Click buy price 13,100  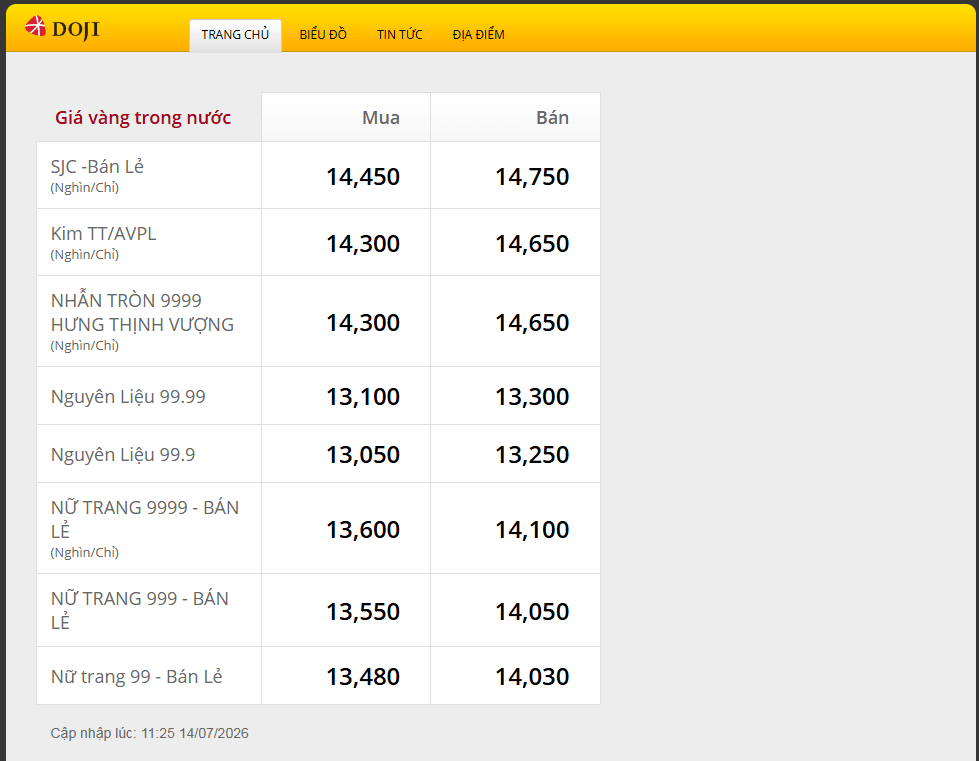(x=363, y=396)
